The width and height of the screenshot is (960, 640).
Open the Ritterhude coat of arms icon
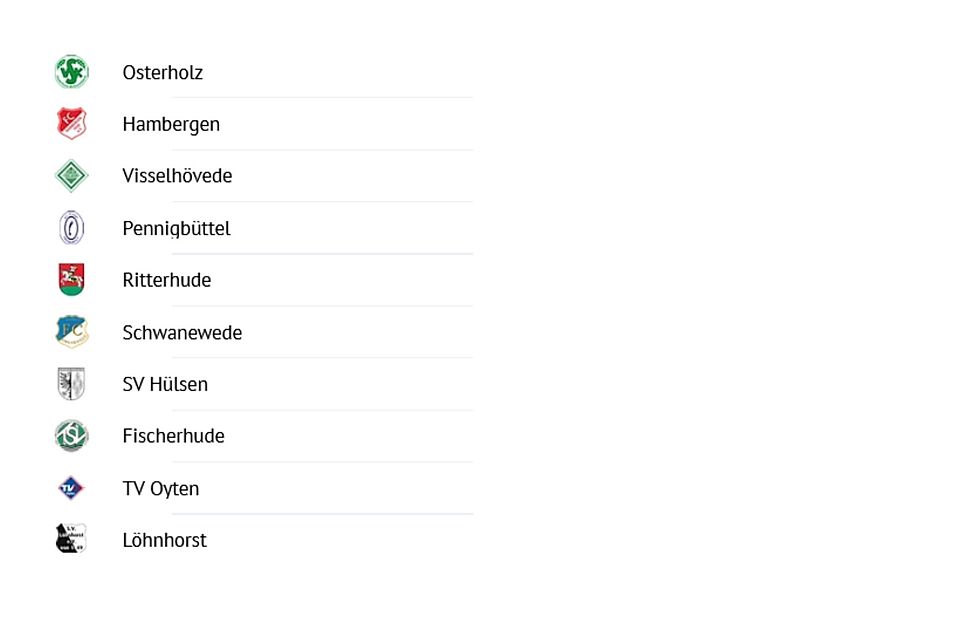tap(71, 280)
